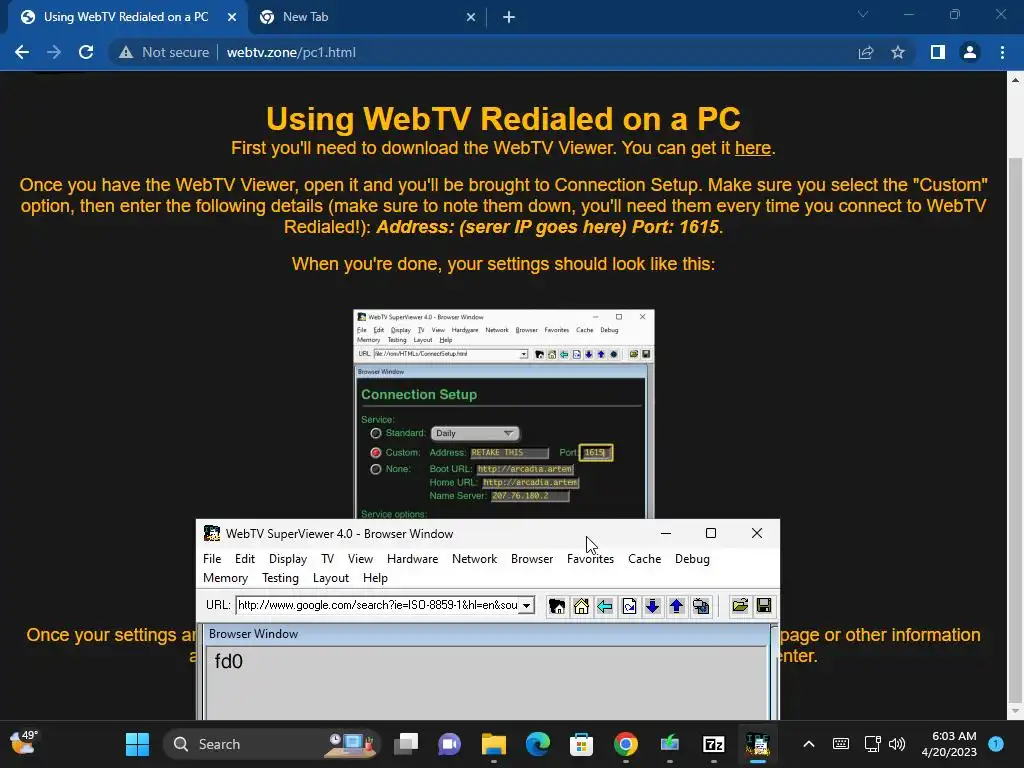Click the black home icon in SuperViewer toolbar
This screenshot has width=1024, height=768.
click(x=556, y=606)
